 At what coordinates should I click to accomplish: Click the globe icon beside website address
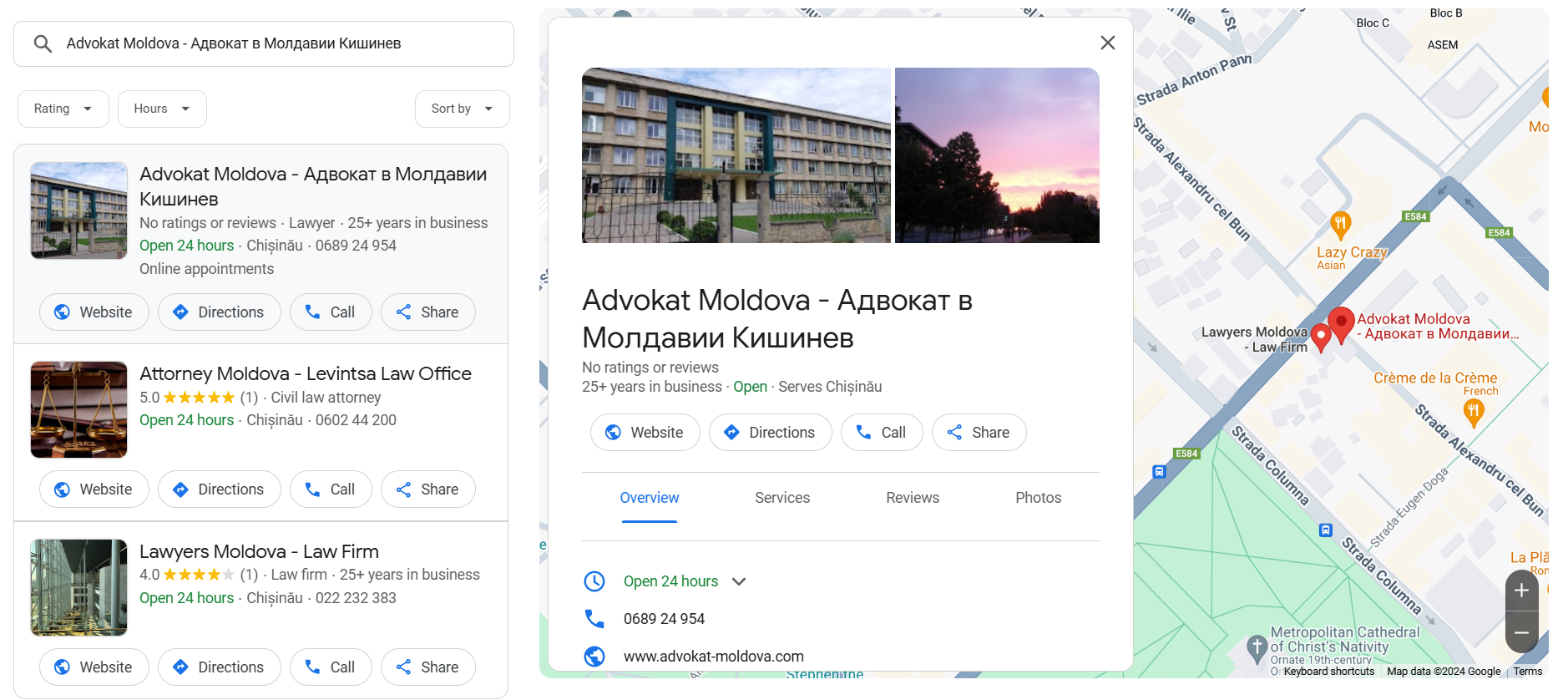594,657
